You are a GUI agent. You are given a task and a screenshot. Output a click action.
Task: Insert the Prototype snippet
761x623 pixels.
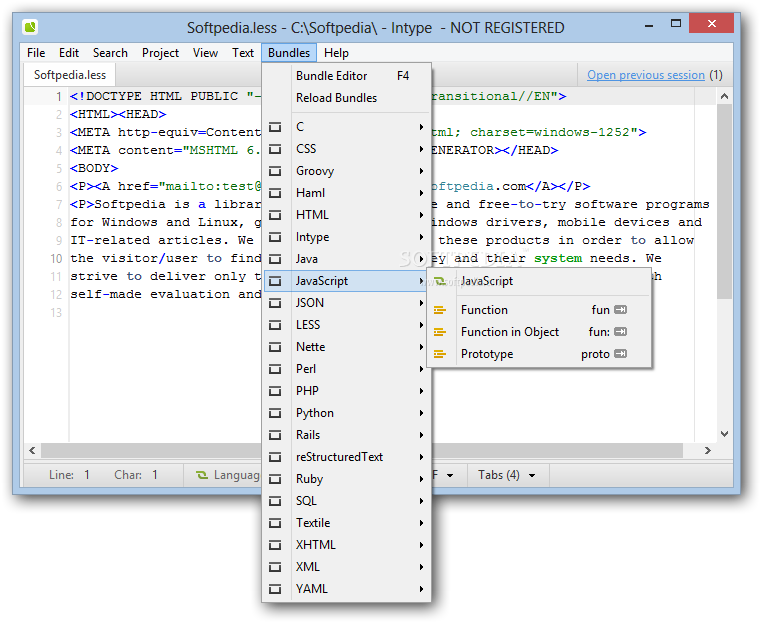click(539, 354)
